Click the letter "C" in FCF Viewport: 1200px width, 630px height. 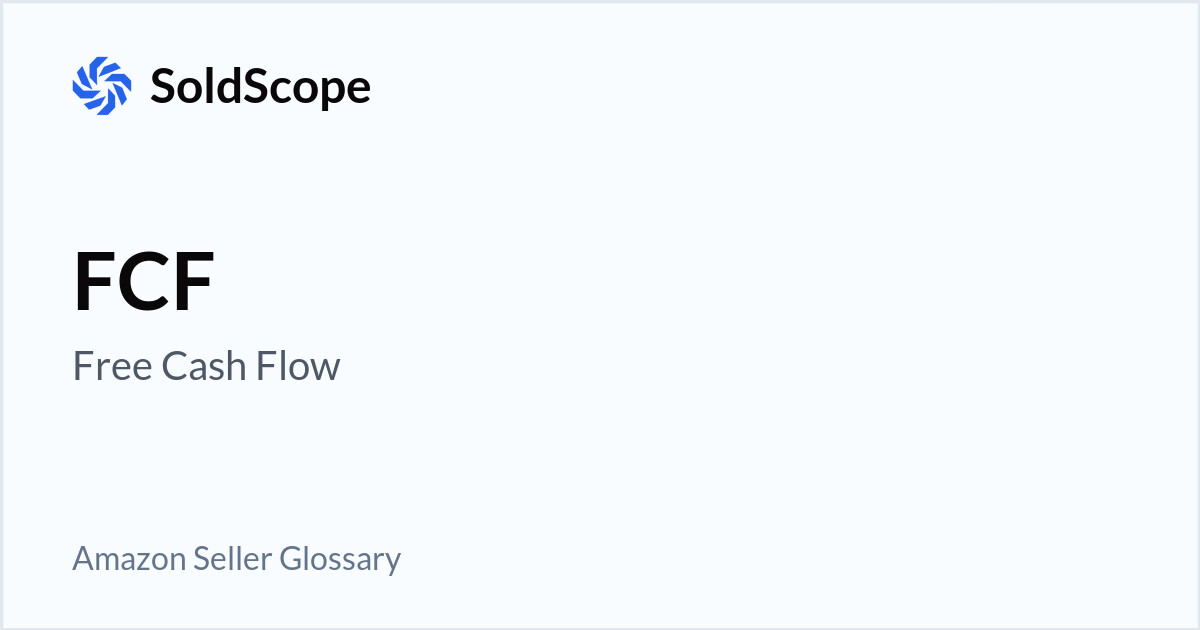pyautogui.click(x=143, y=283)
